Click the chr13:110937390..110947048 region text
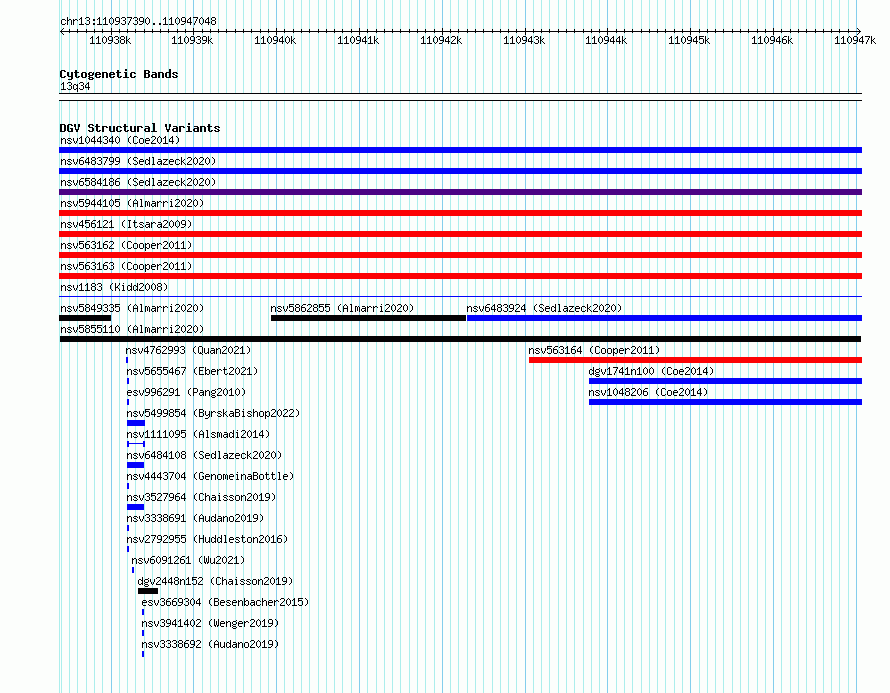Screen dimensions: 890x693 (138, 21)
